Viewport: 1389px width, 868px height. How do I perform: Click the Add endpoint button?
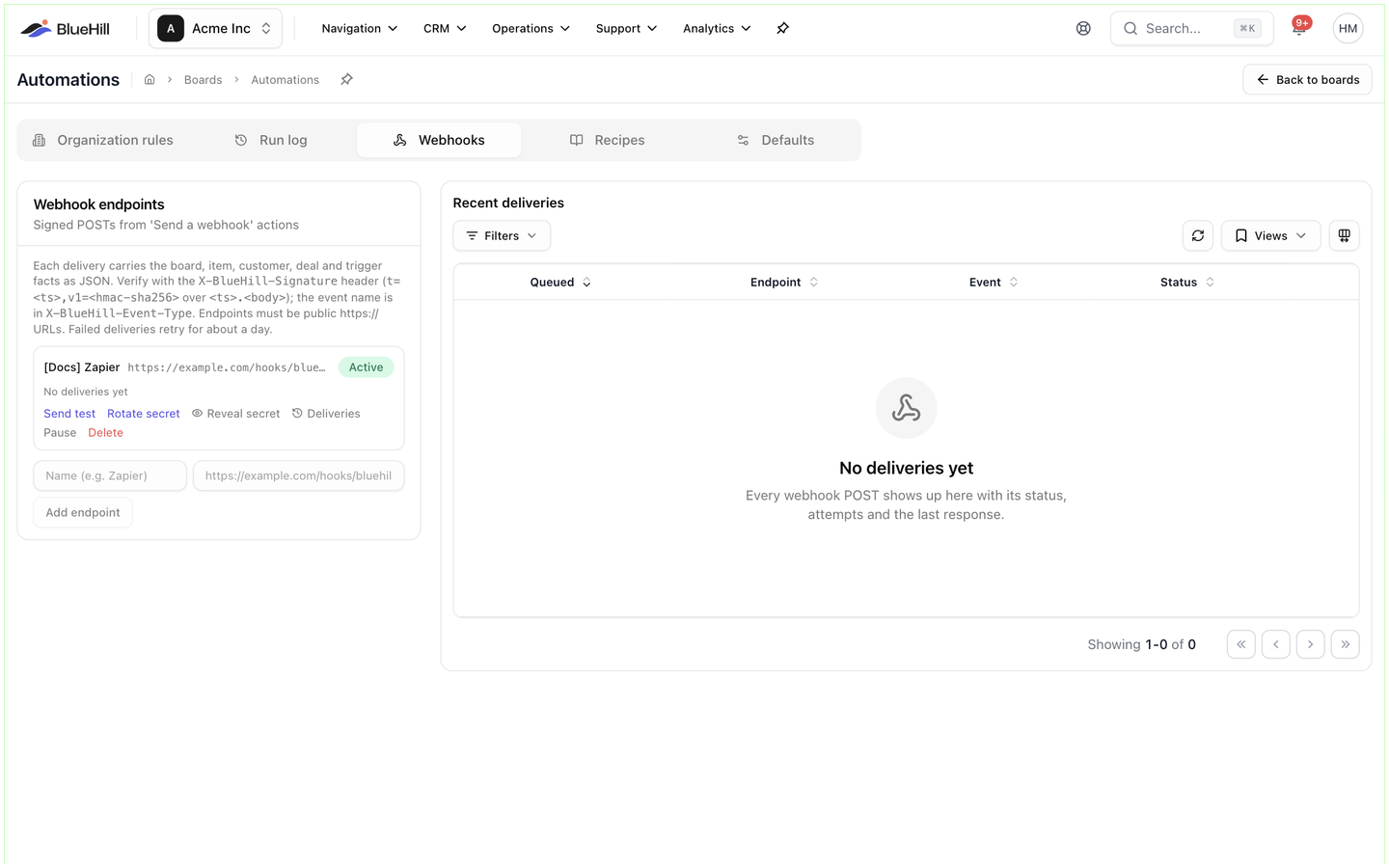click(83, 513)
